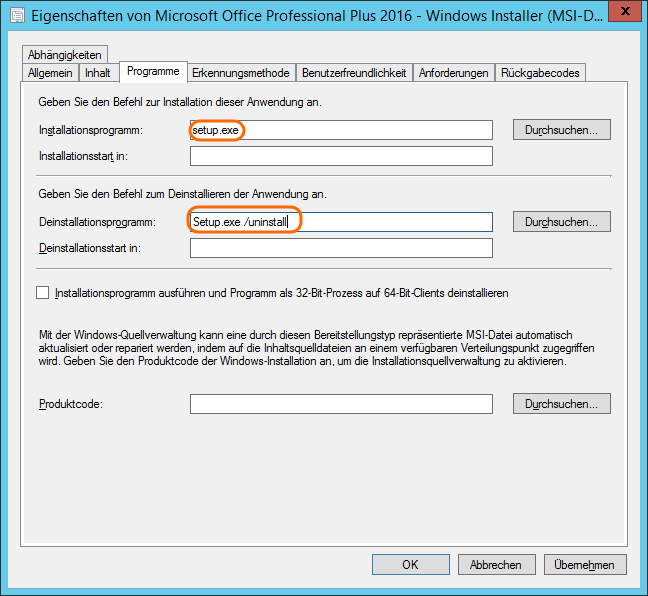Click the Deinstallationsprogramm text field

340,222
